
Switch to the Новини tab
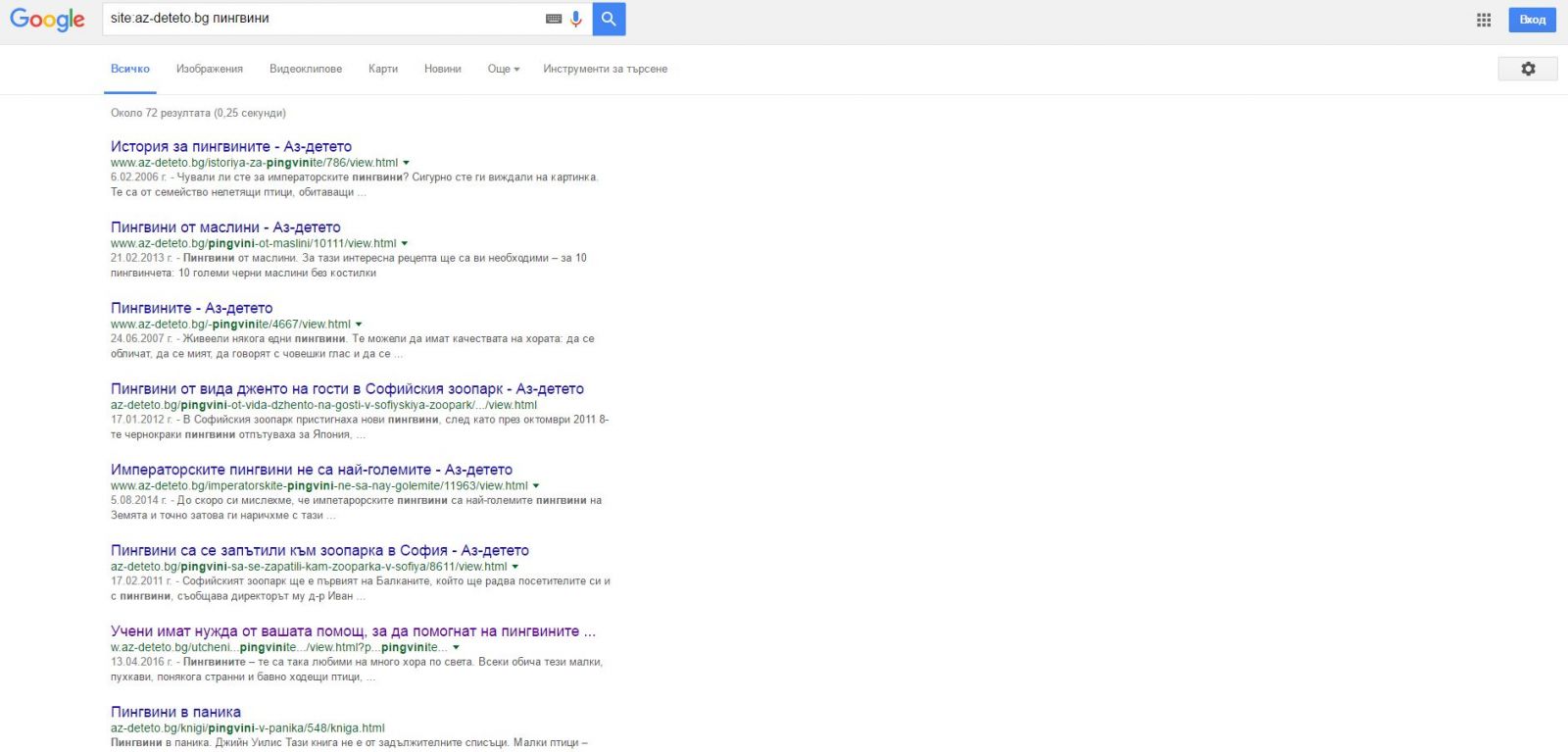[443, 69]
